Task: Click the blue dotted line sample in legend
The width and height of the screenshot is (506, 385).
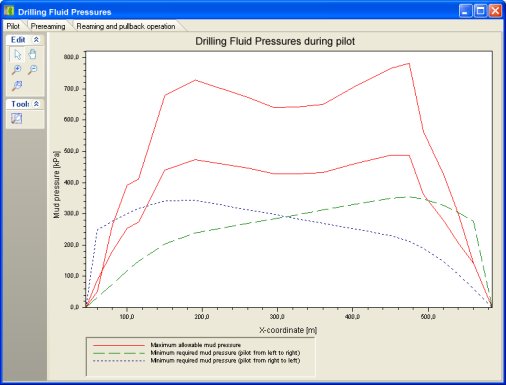Action: (119, 361)
